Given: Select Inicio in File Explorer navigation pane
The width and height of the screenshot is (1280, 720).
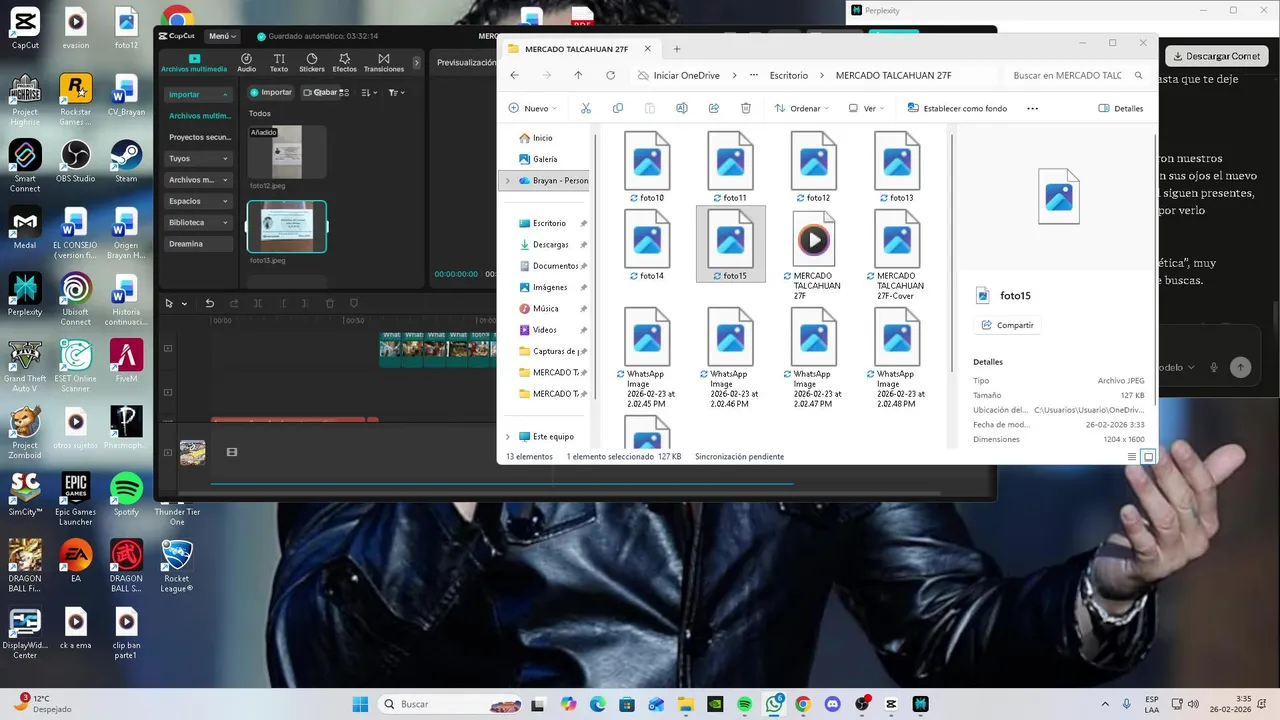Looking at the screenshot, I should click(542, 138).
